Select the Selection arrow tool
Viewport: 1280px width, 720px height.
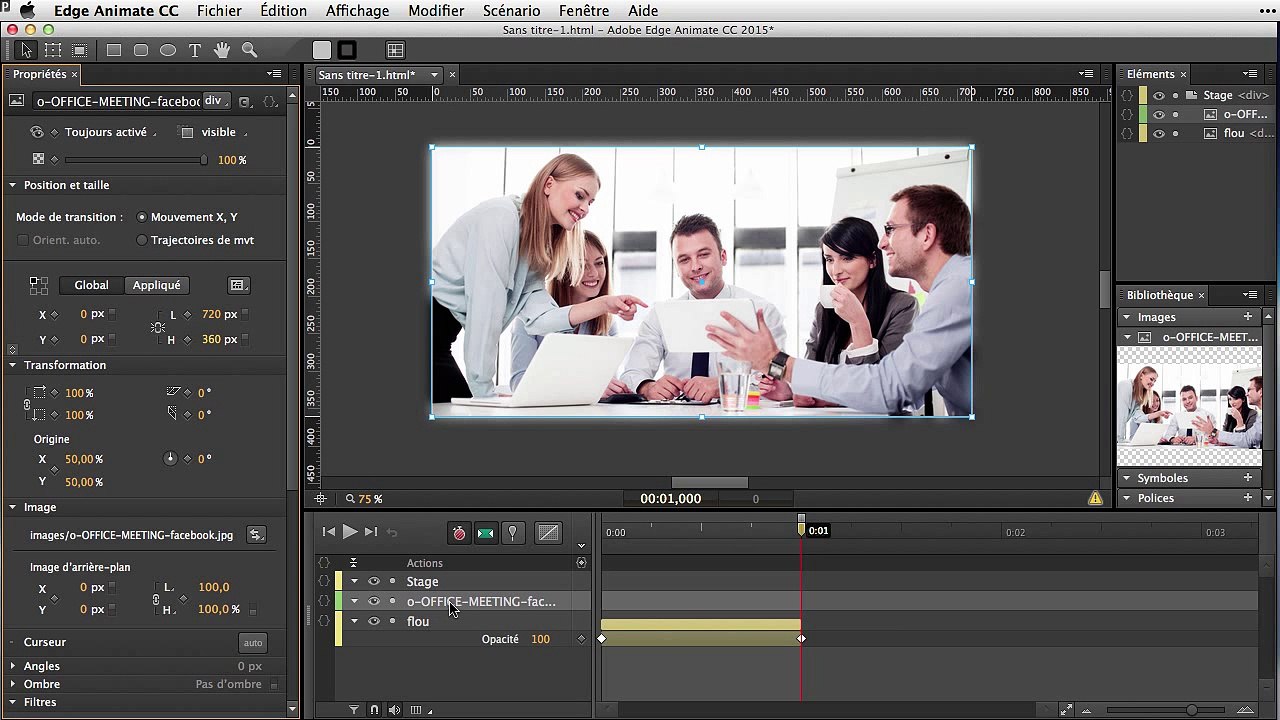tap(26, 50)
